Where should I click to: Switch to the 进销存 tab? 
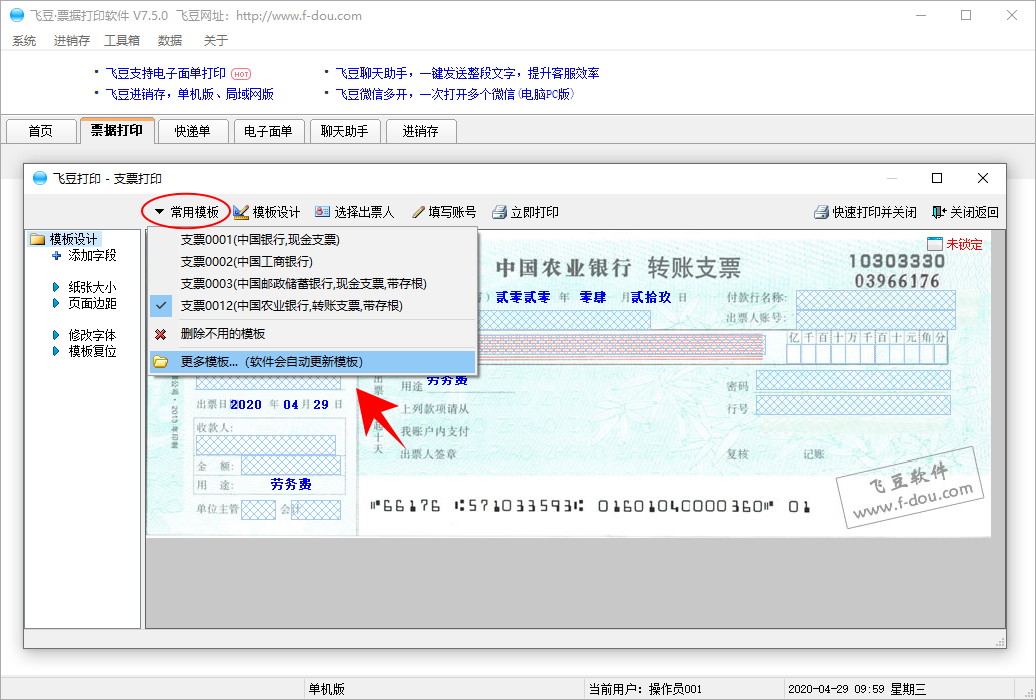click(421, 131)
